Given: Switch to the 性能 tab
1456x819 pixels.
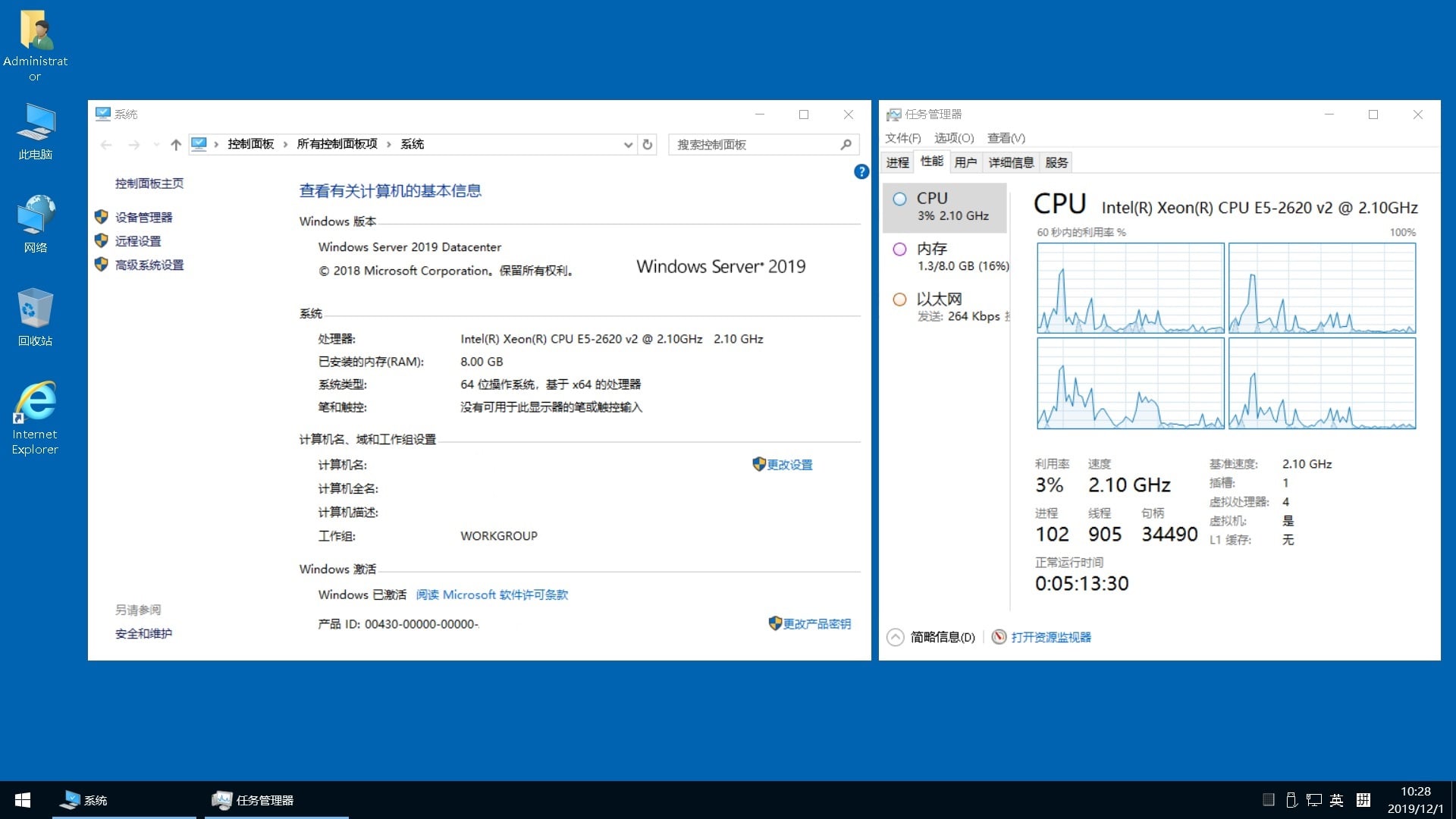Looking at the screenshot, I should click(931, 162).
